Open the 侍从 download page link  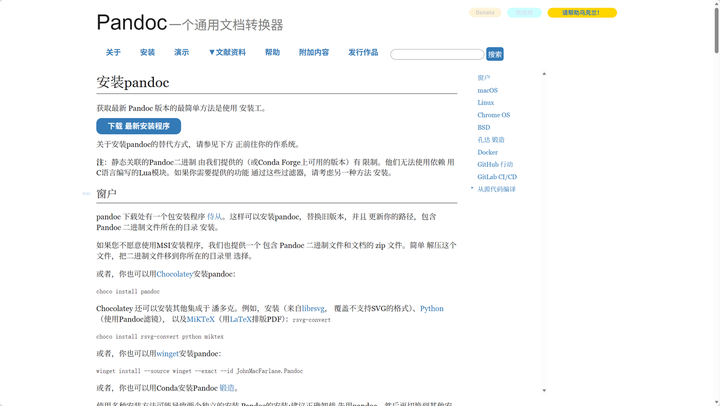tap(214, 216)
